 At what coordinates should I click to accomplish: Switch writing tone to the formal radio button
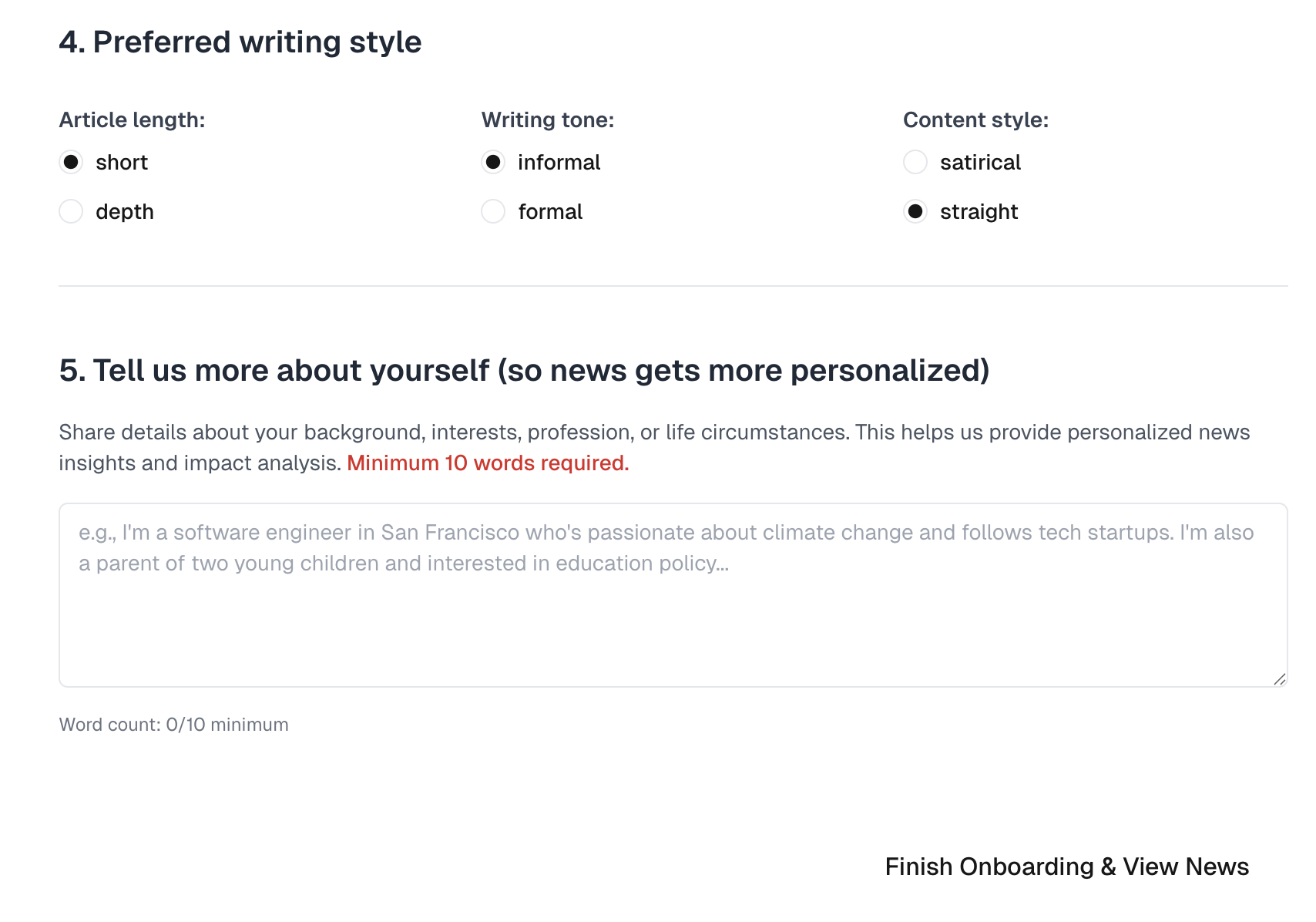click(x=493, y=212)
